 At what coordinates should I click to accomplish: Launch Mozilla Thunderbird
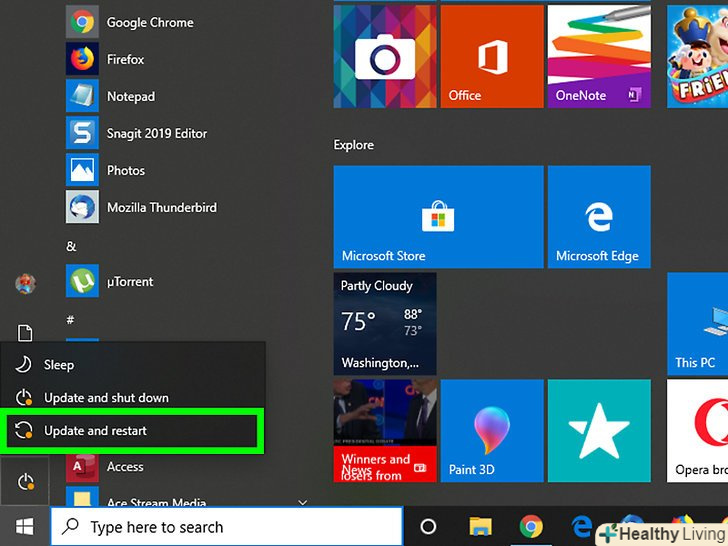point(141,207)
